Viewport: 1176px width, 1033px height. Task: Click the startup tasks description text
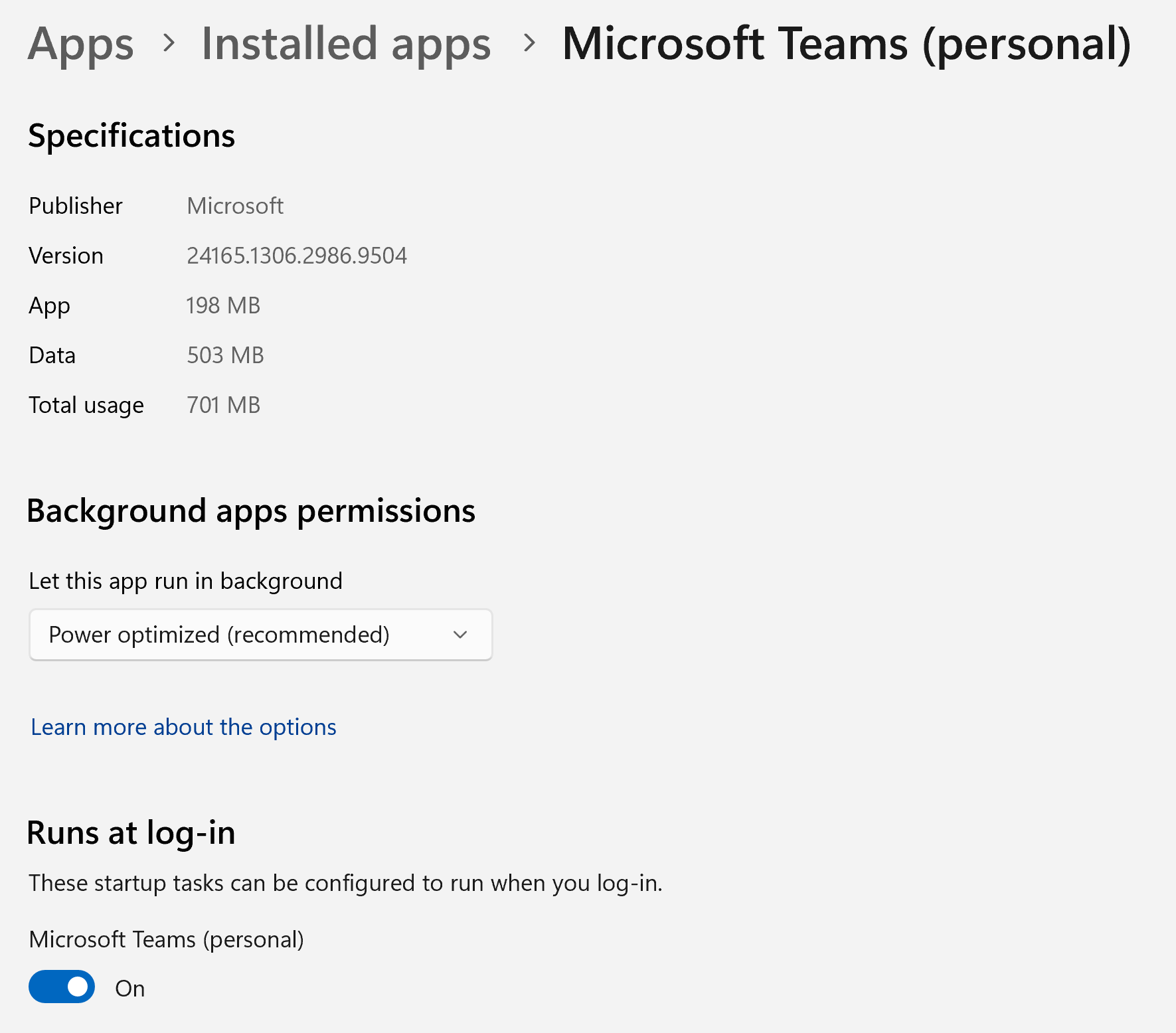click(x=346, y=884)
